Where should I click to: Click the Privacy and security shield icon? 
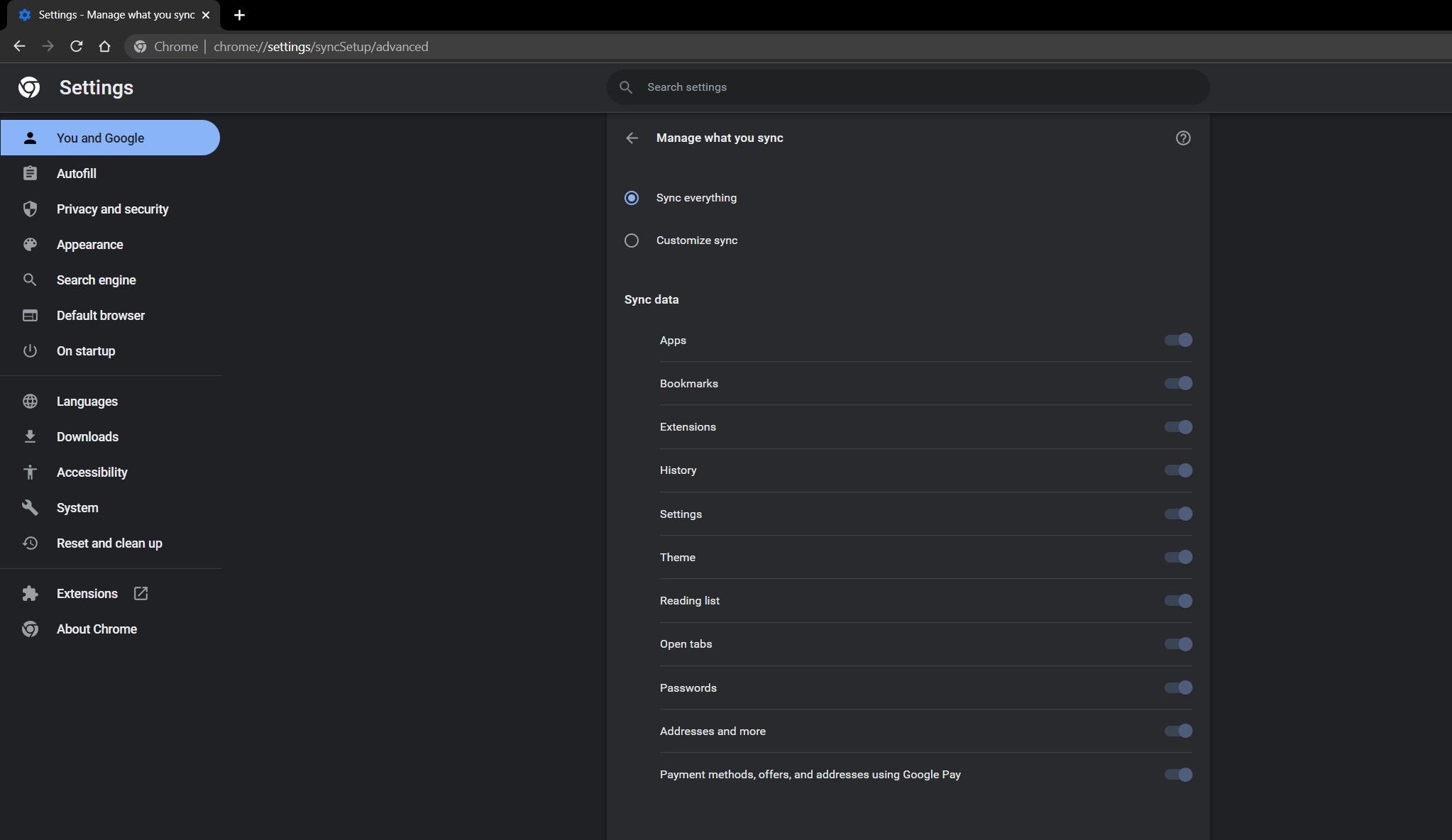[x=30, y=209]
